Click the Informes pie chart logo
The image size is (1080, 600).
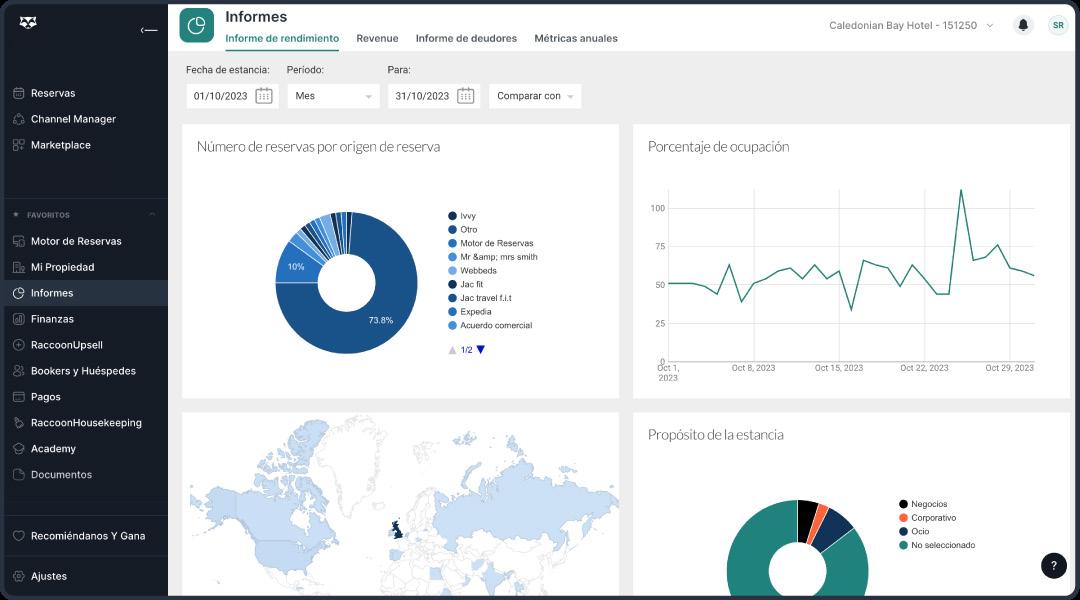click(x=196, y=25)
